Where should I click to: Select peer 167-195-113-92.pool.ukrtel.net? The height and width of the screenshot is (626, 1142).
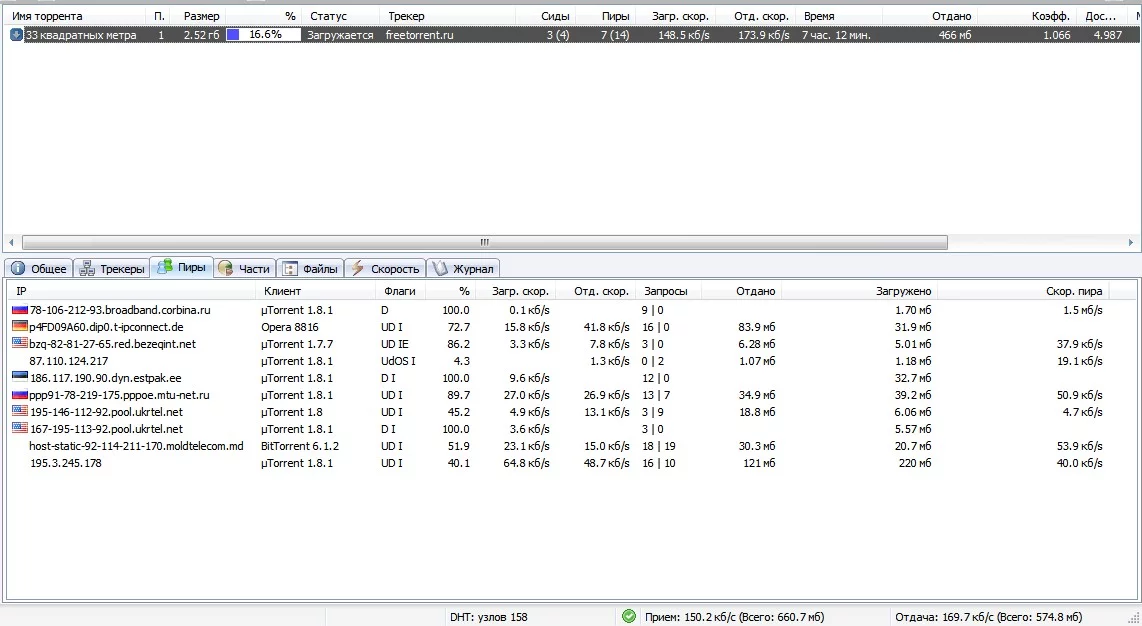tap(106, 429)
